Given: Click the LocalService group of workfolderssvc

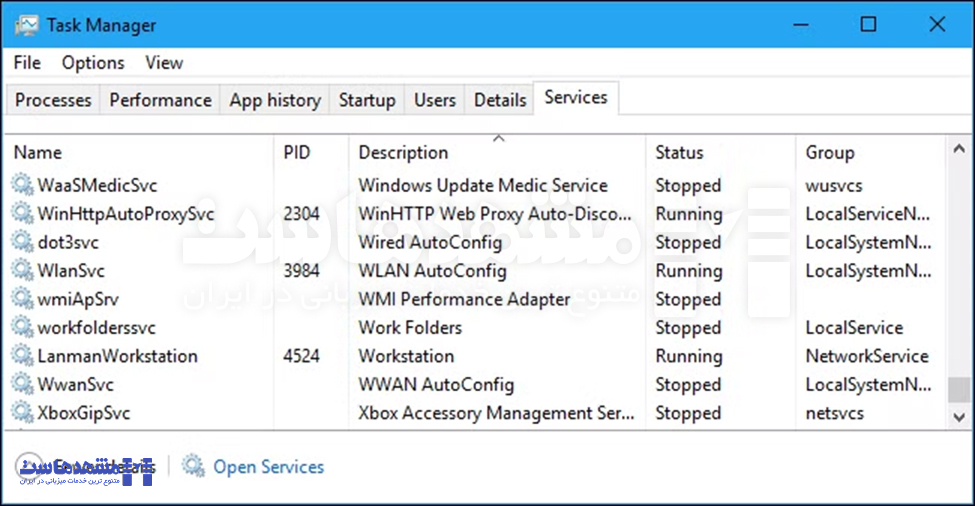Looking at the screenshot, I should 854,328.
